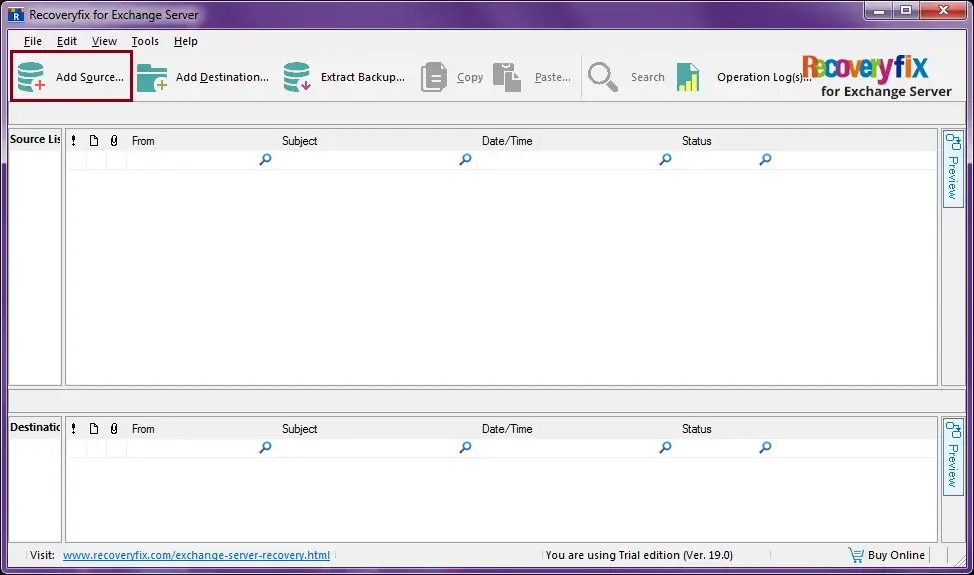Open the Tools menu
This screenshot has width=974, height=575.
pyautogui.click(x=145, y=41)
